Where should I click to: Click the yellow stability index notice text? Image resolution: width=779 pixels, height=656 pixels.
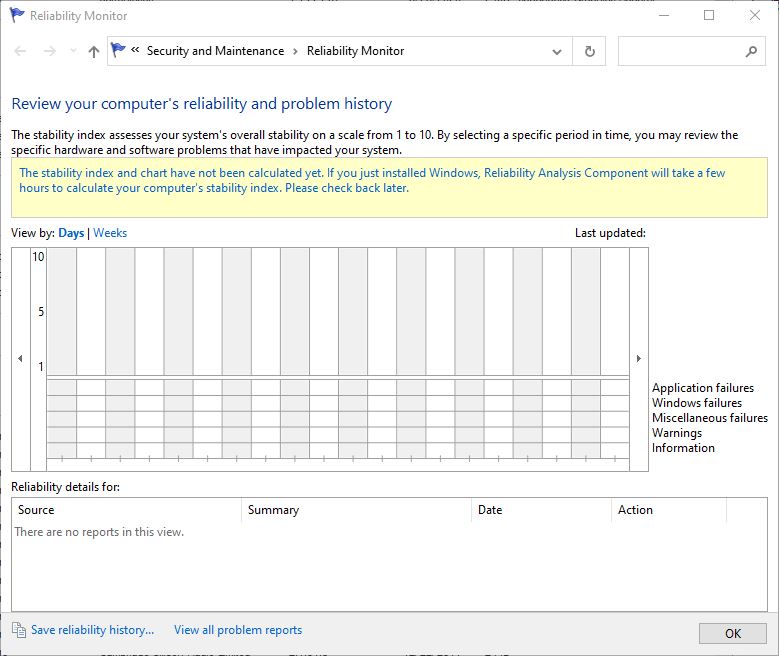pos(372,180)
